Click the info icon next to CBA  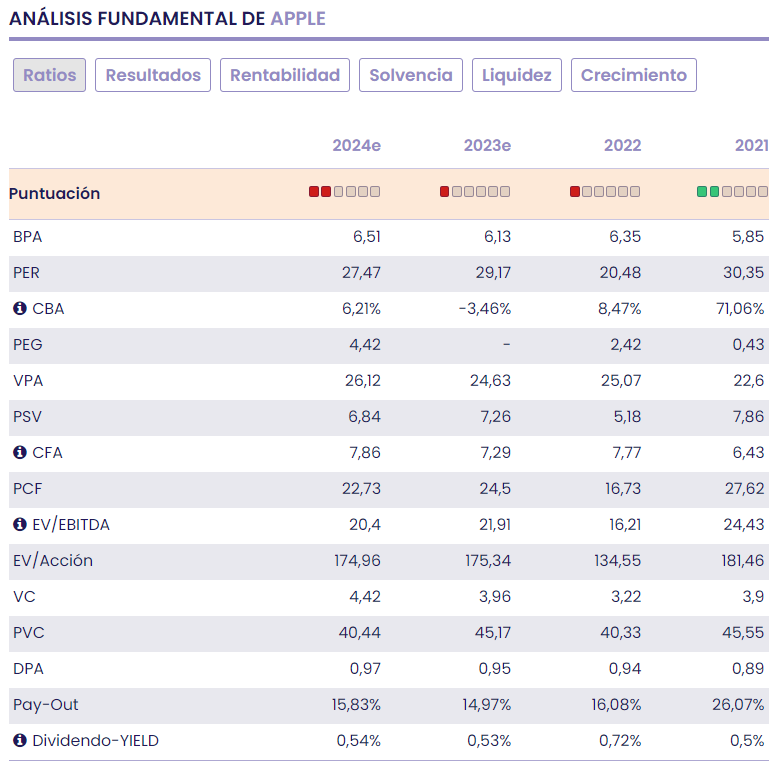19,309
